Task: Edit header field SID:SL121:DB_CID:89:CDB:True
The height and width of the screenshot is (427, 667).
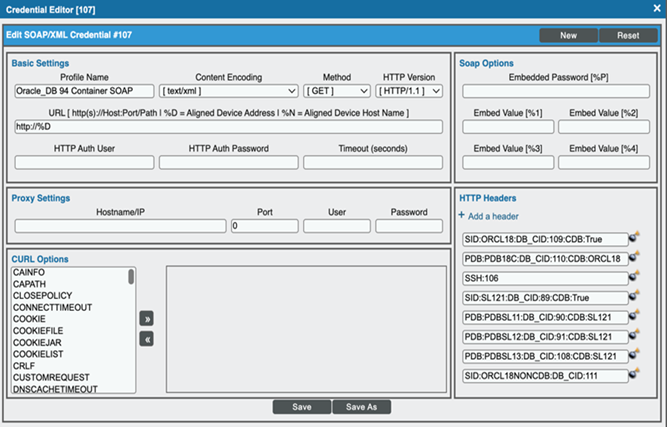Action: tap(545, 298)
